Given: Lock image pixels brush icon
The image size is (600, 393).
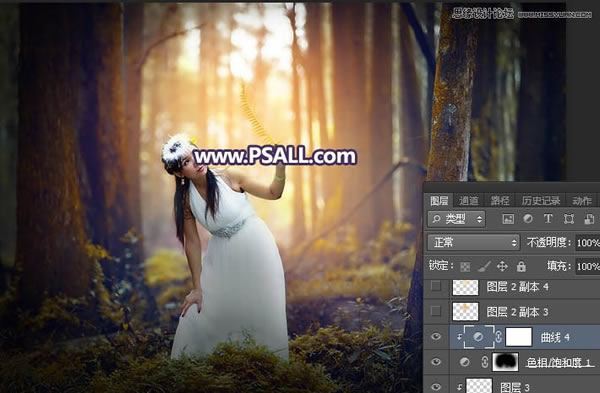Looking at the screenshot, I should coord(484,266).
